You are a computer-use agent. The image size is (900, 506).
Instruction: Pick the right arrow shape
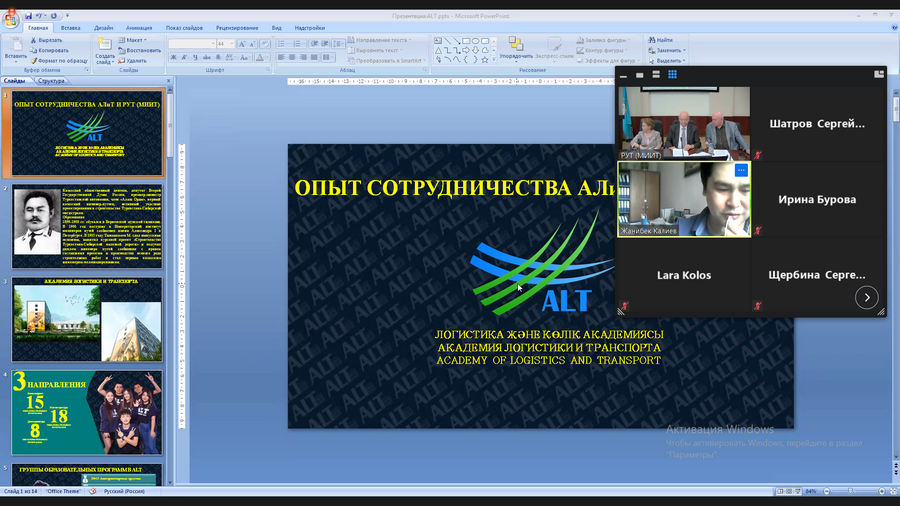(x=466, y=50)
